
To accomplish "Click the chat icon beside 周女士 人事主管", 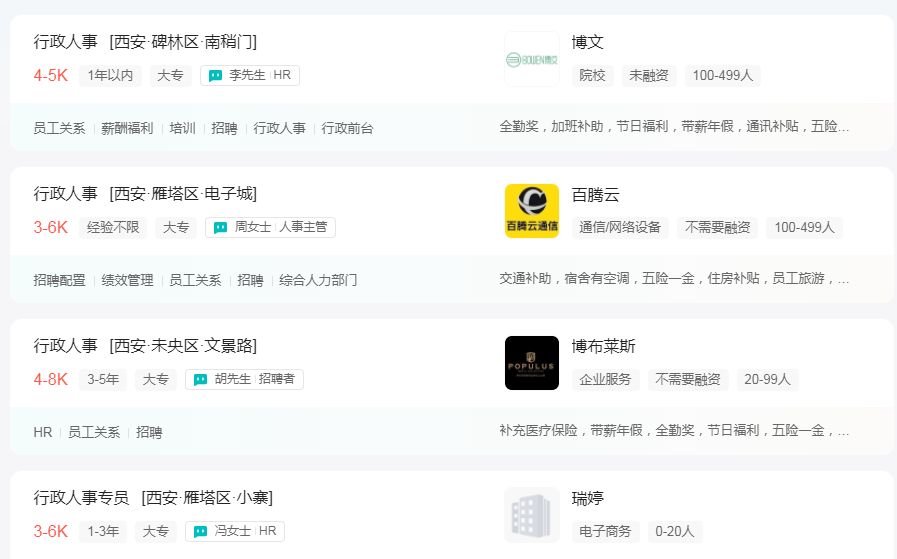I will (x=220, y=228).
